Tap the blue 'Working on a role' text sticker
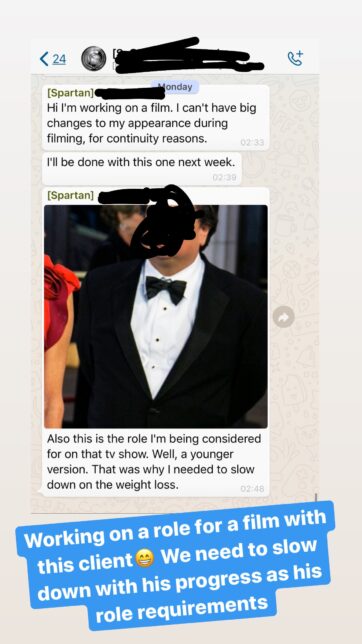Screen dimensions: 362x644 tap(177, 567)
